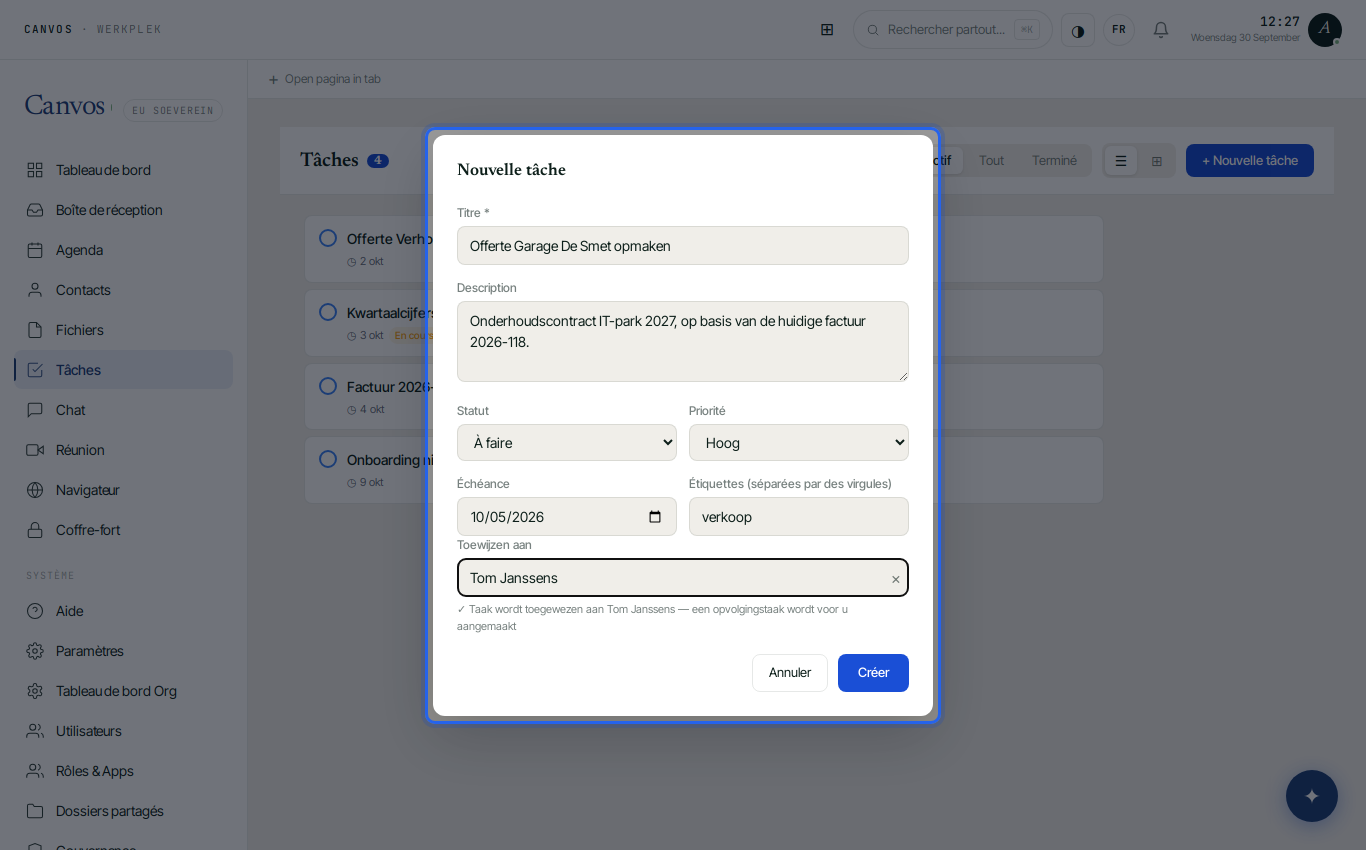The image size is (1366, 850).
Task: Open the apps grid icon in top bar
Action: pyautogui.click(x=827, y=30)
